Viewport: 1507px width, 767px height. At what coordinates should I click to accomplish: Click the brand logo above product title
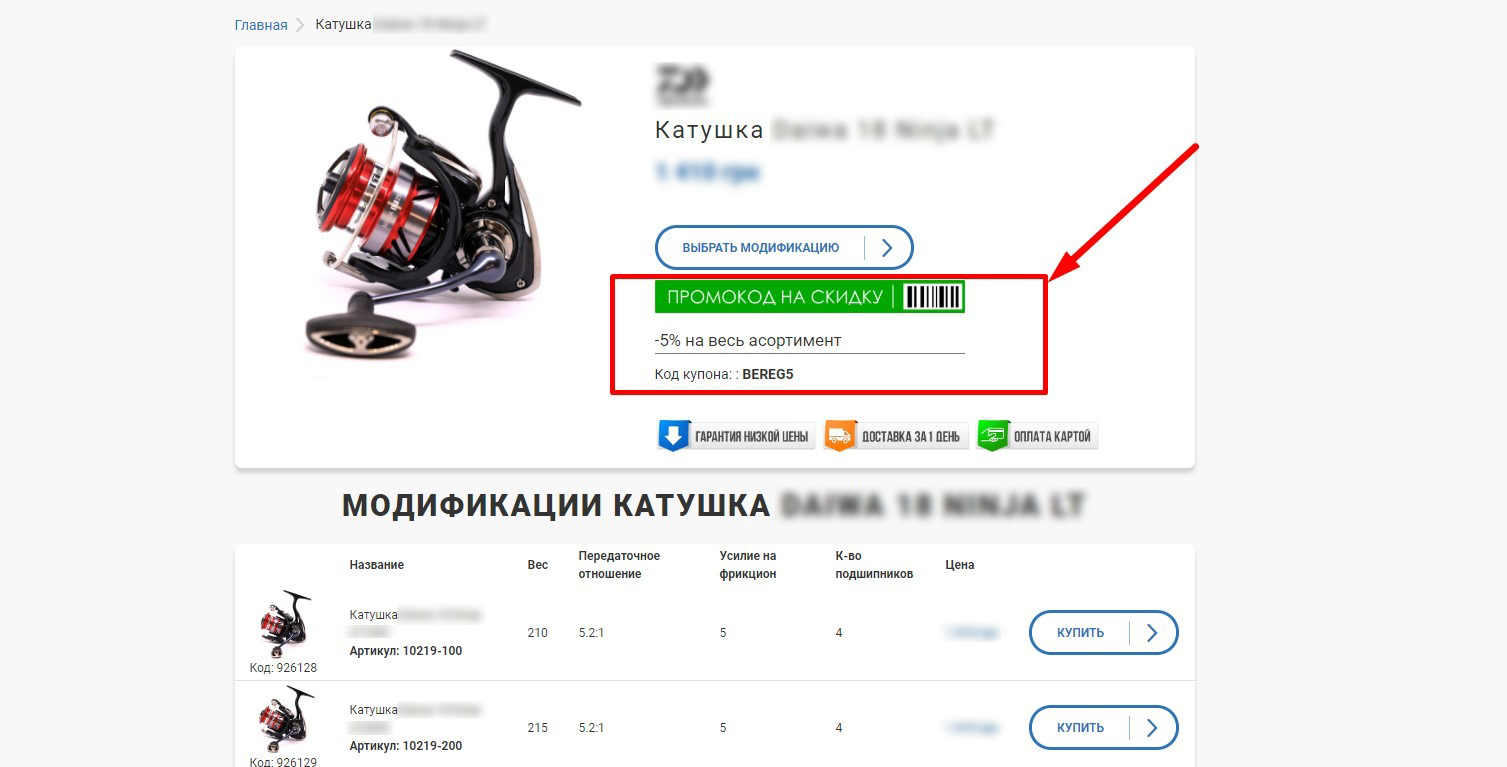click(683, 86)
